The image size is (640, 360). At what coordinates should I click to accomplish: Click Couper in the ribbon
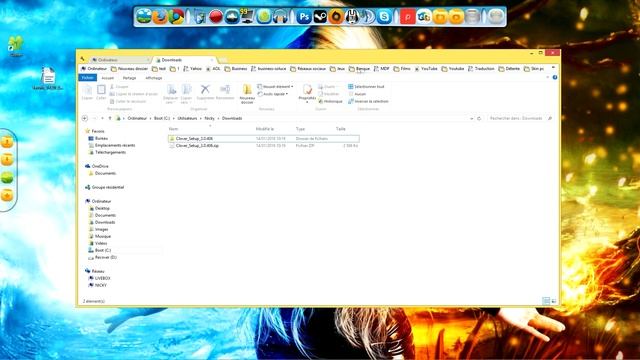pos(119,87)
